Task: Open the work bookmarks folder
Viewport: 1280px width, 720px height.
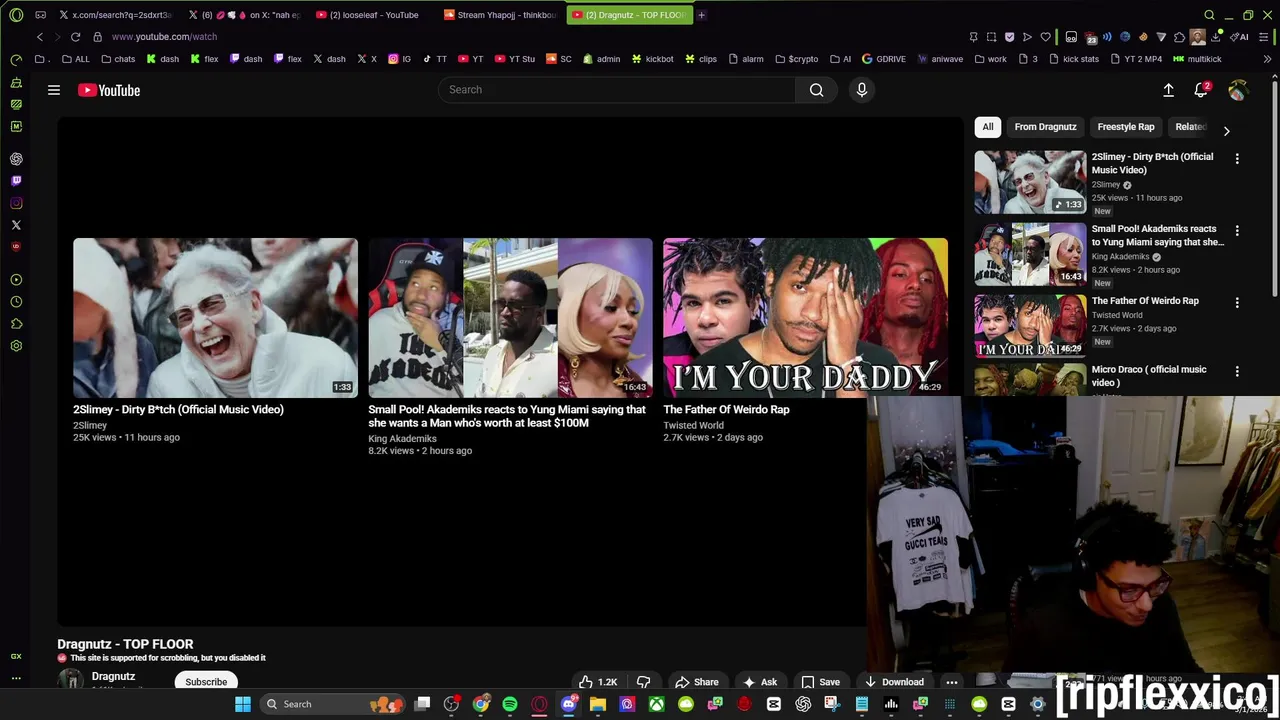Action: coord(990,59)
